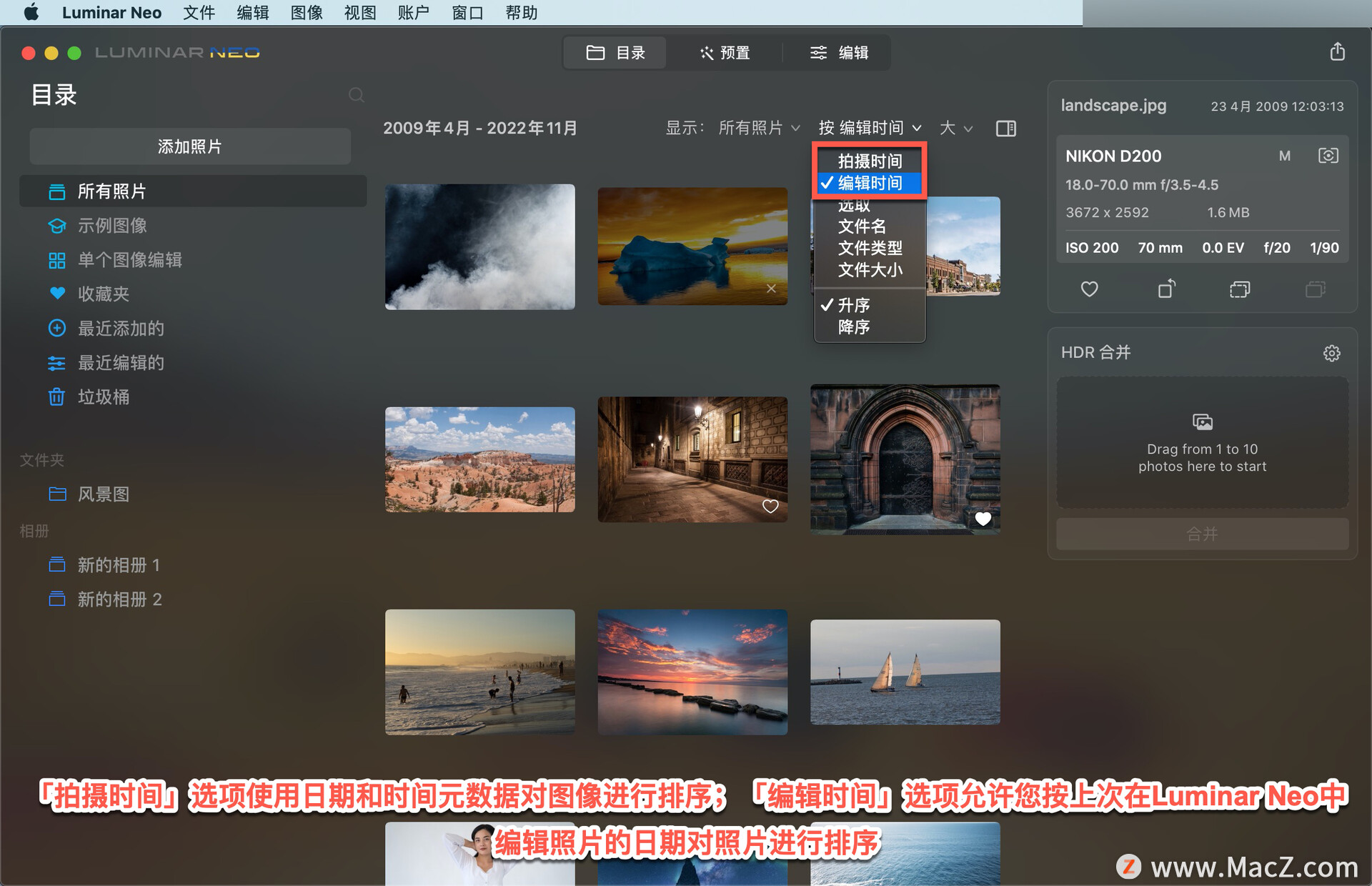The width and height of the screenshot is (1372, 886).
Task: Open the Apple menu
Action: tap(31, 12)
